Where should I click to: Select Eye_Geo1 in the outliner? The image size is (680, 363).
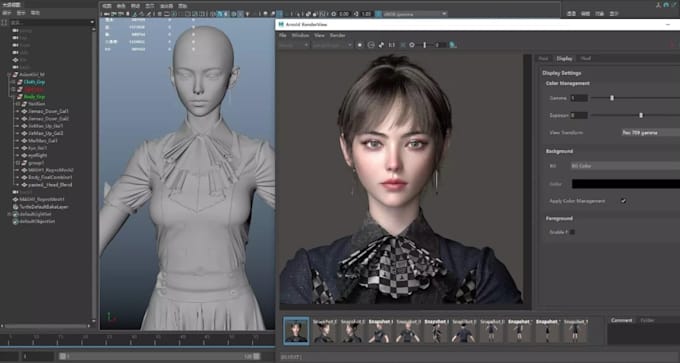point(37,148)
